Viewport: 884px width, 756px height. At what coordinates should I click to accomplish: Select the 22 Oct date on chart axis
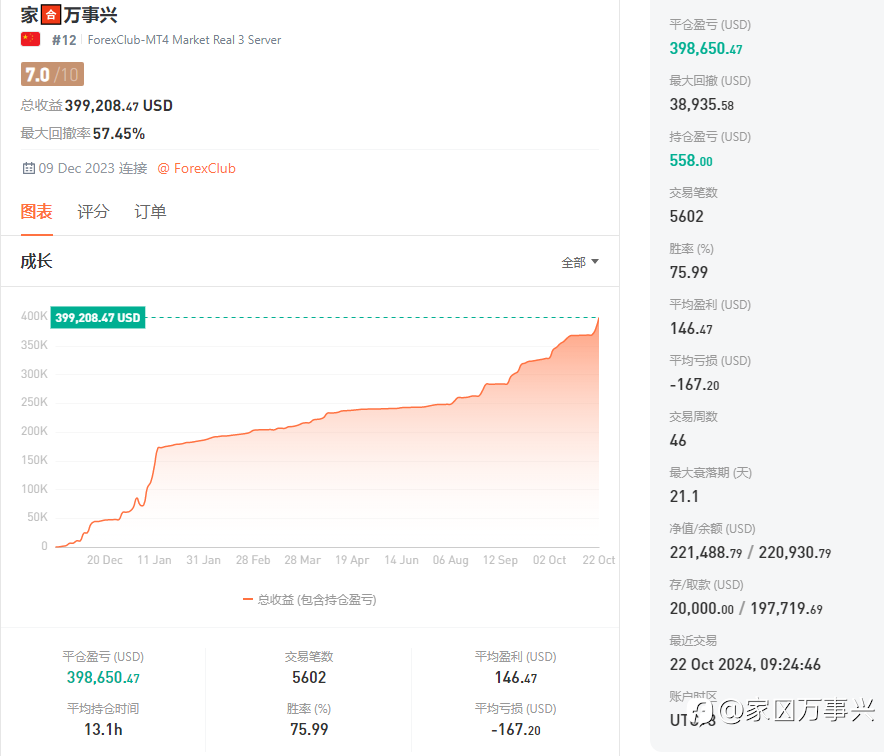tap(598, 560)
